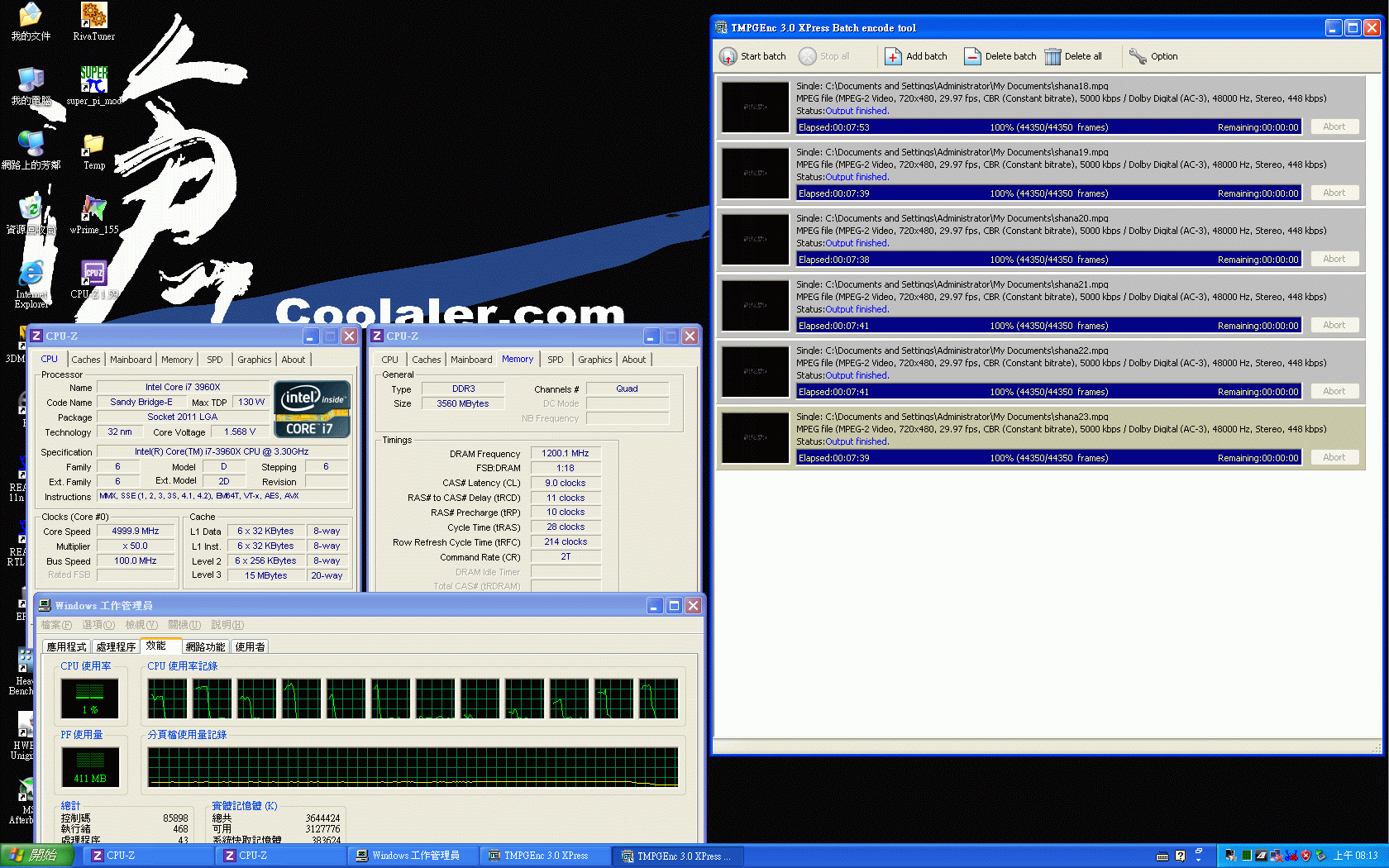Open Internet Explorer desktop icon

click(31, 285)
